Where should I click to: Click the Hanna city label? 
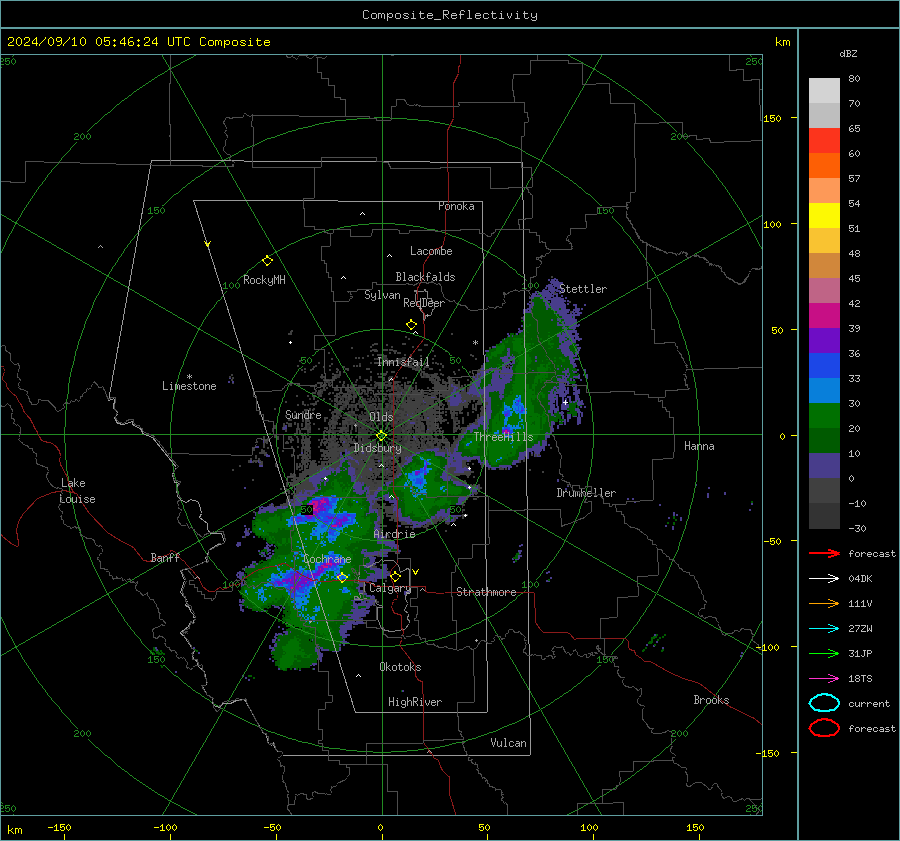pos(699,446)
